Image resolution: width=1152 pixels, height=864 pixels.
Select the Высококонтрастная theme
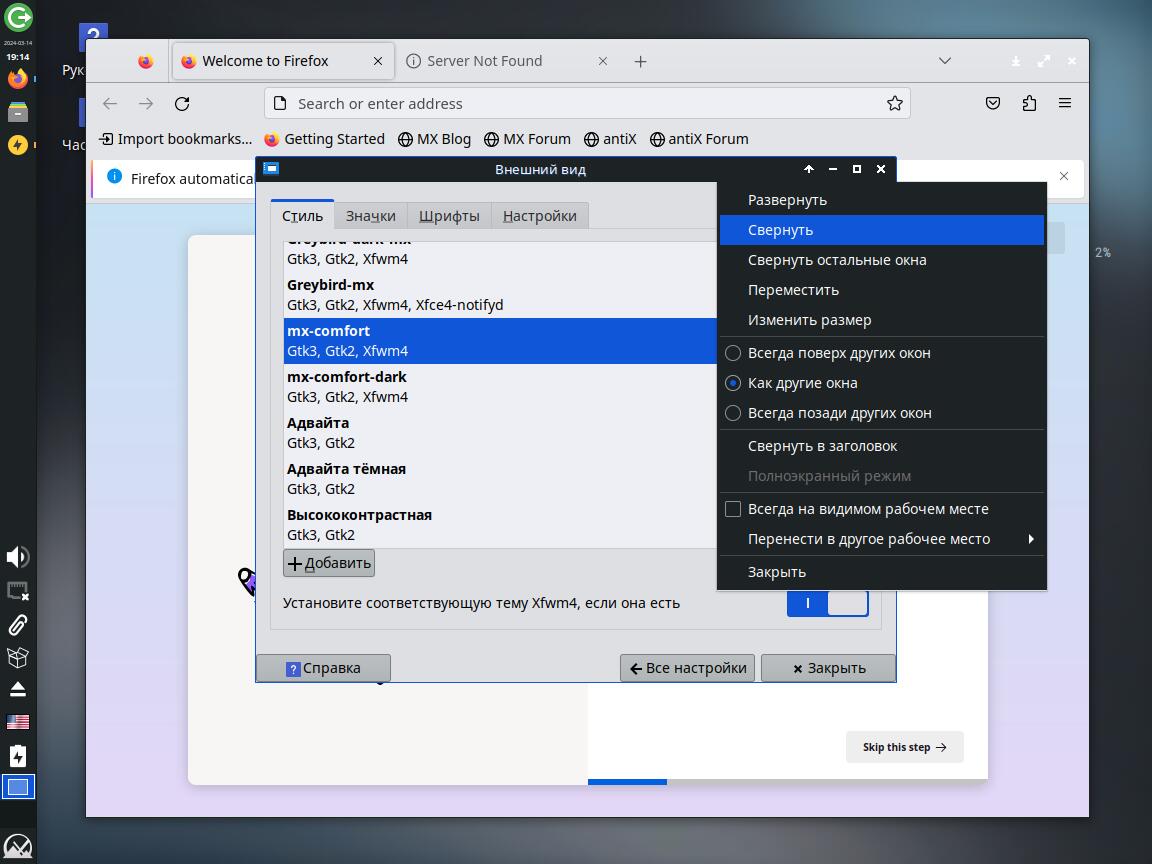coord(500,525)
